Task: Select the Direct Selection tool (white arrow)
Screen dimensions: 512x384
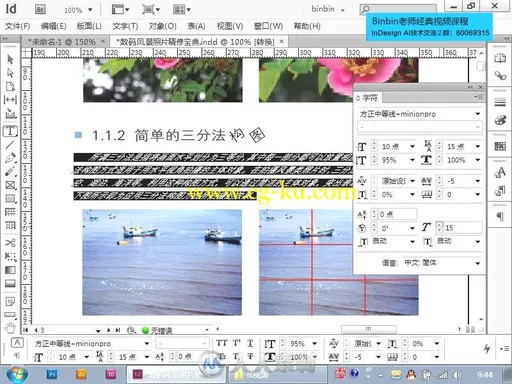Action: 10,73
